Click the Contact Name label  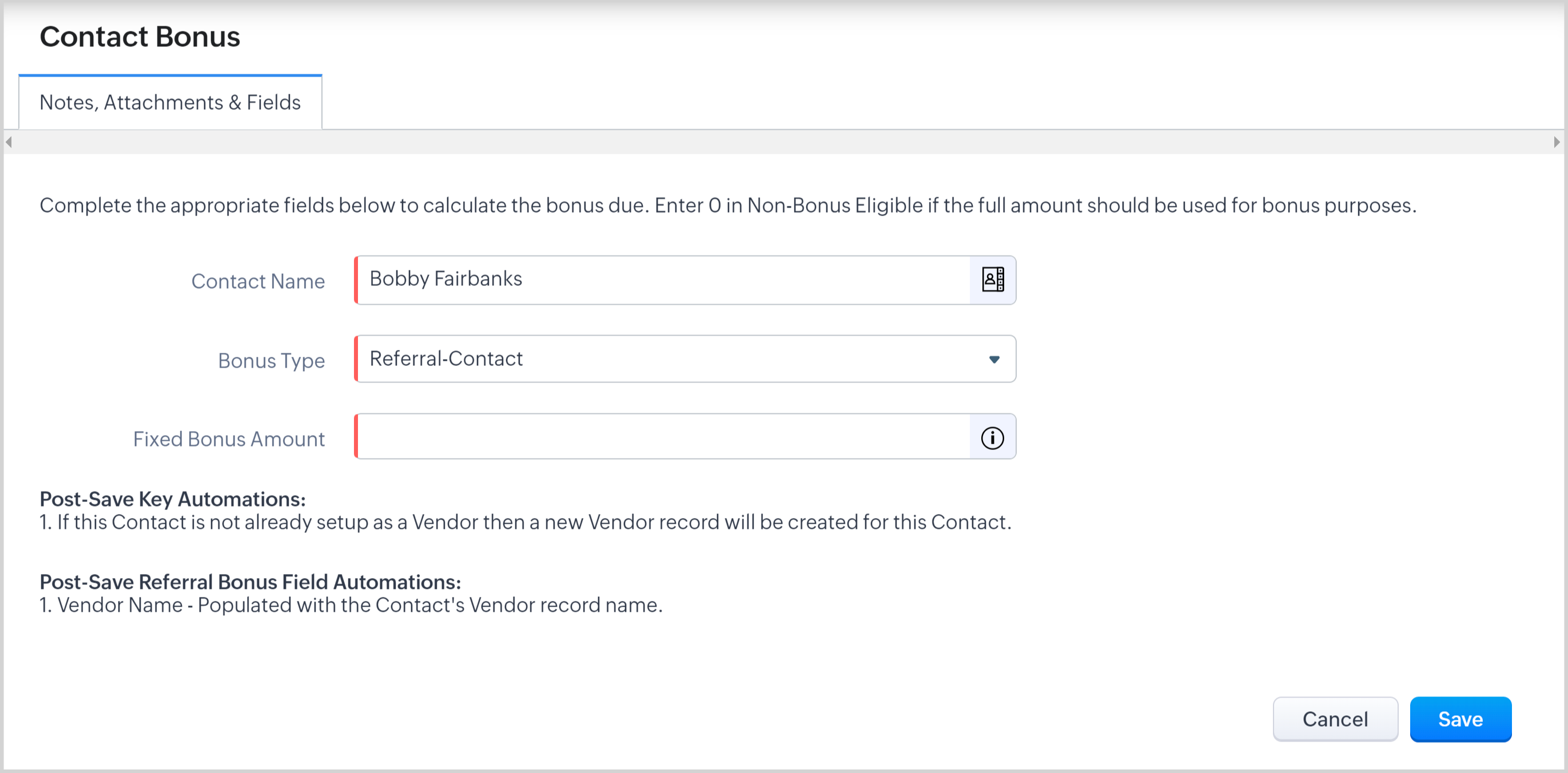click(258, 281)
